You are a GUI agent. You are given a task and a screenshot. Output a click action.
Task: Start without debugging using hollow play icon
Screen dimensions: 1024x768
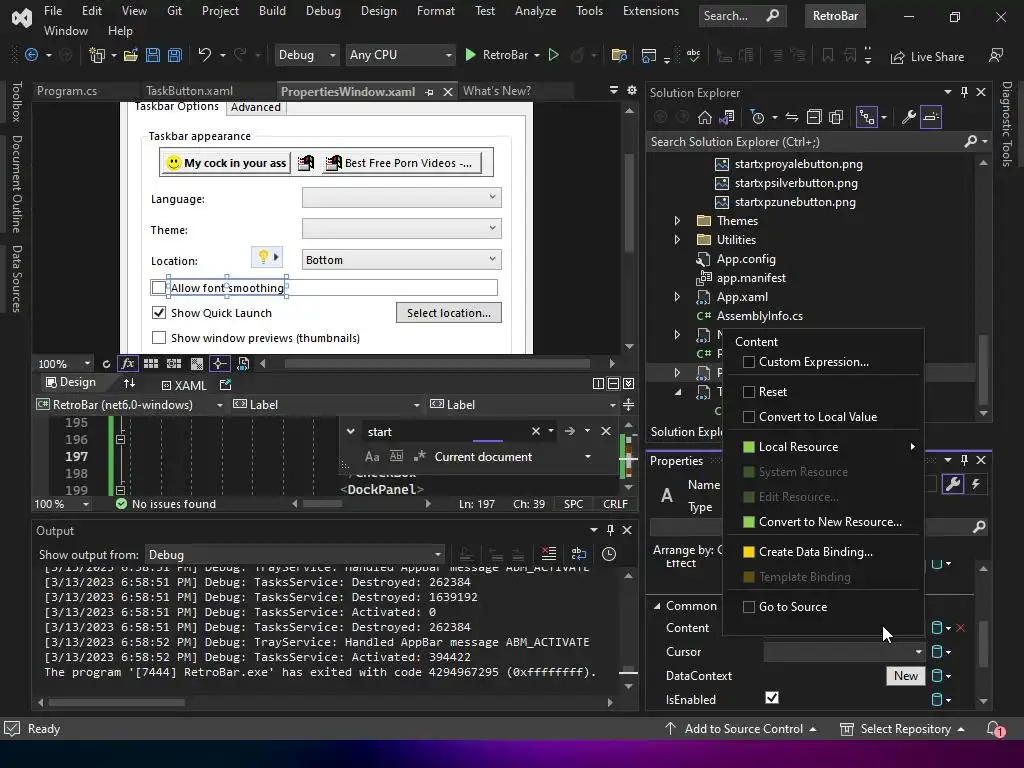[554, 55]
